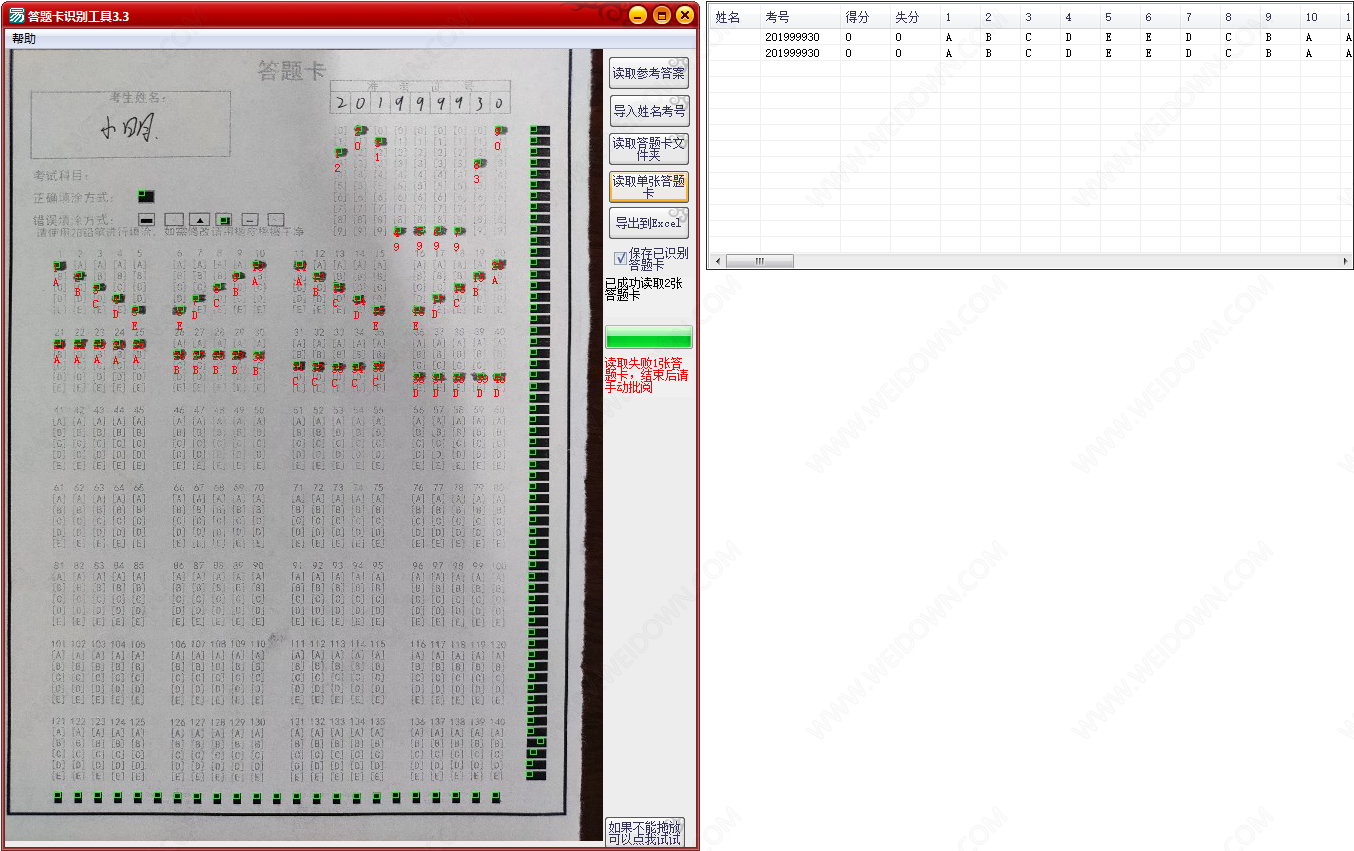
Task: Toggle the 保存已识别答题卡 checkbox
Action: 621,258
